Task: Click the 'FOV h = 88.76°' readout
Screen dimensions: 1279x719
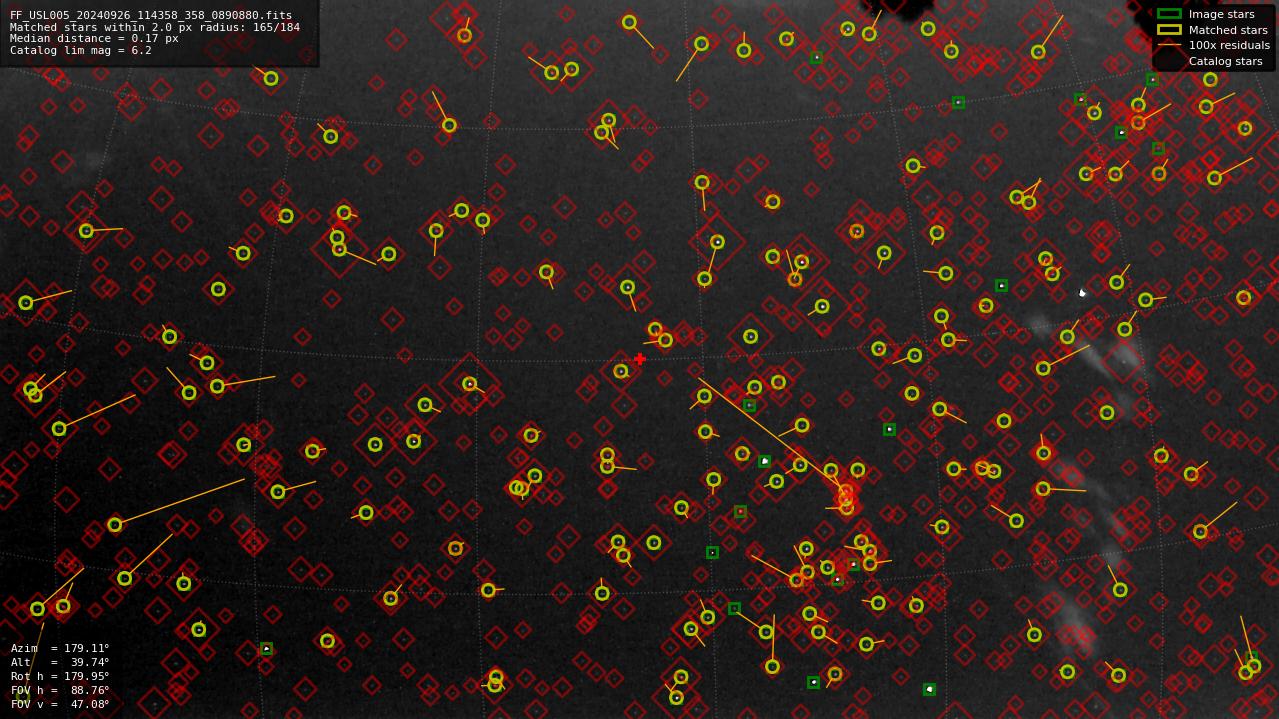Action: pyautogui.click(x=60, y=690)
